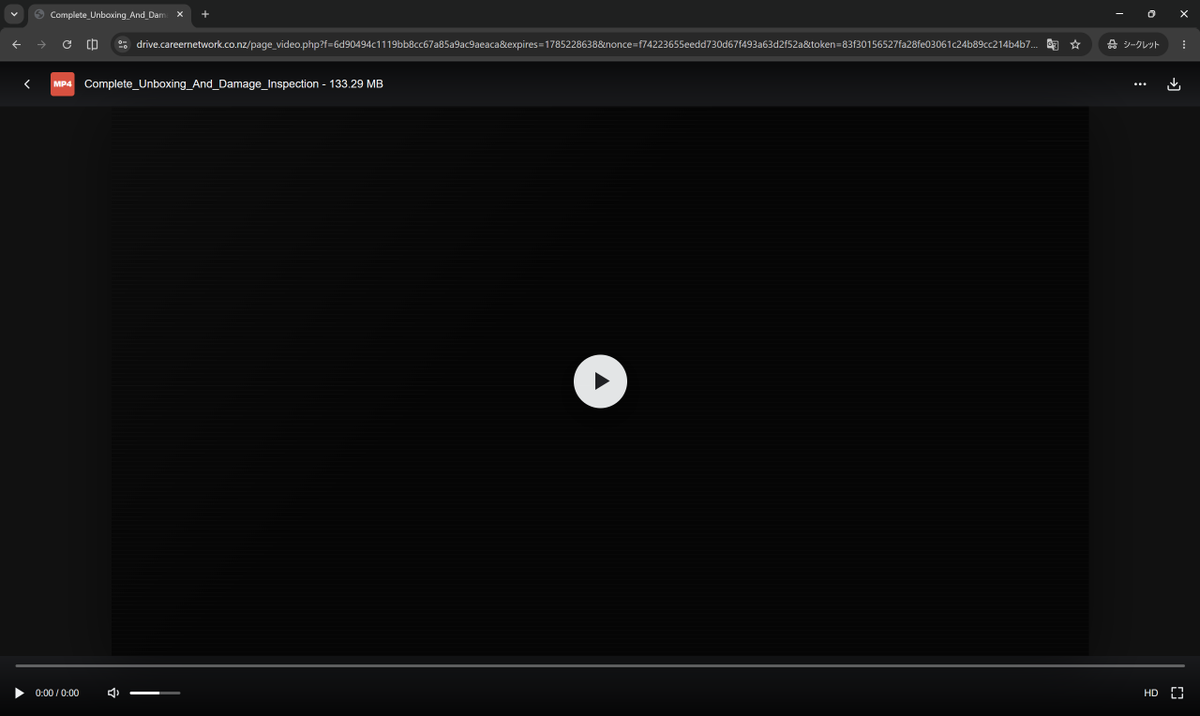This screenshot has height=716, width=1200.
Task: Mute the video with speaker icon
Action: (x=113, y=693)
